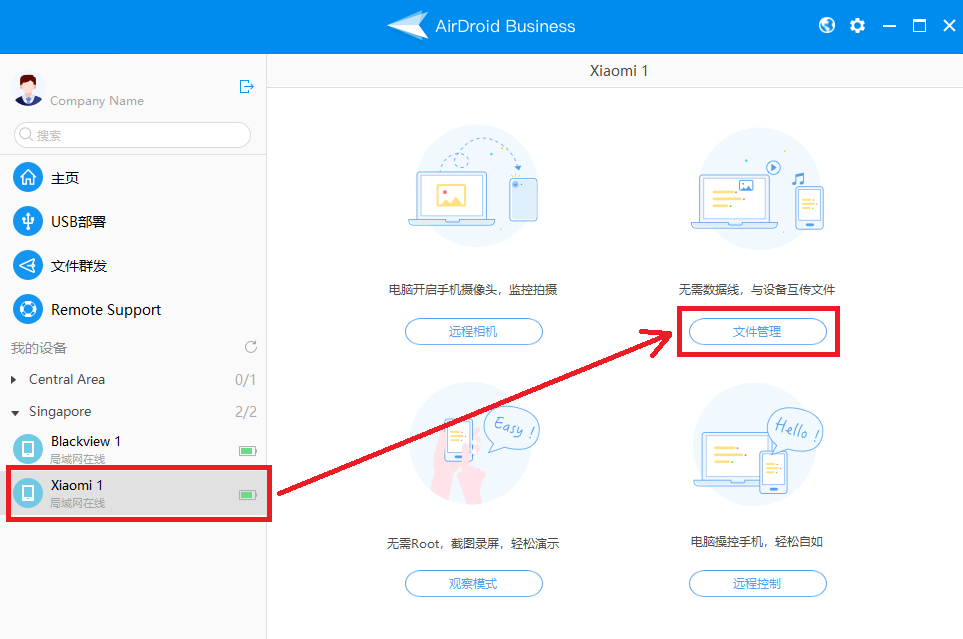This screenshot has height=639, width=963.
Task: Click the 文件管理 file management button
Action: pyautogui.click(x=757, y=332)
